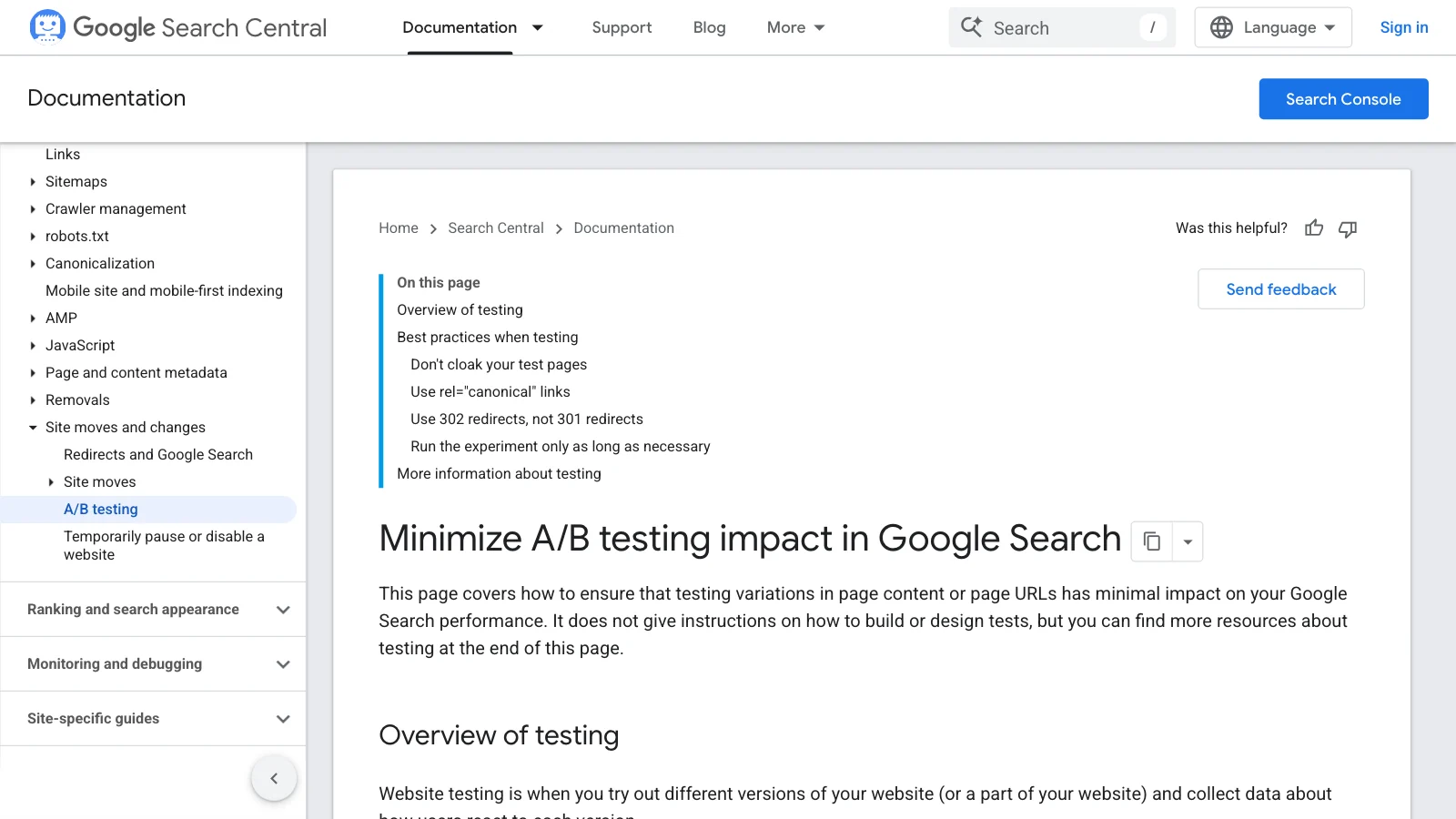Focus the Search input field
This screenshot has height=819, width=1456.
coord(1062,27)
